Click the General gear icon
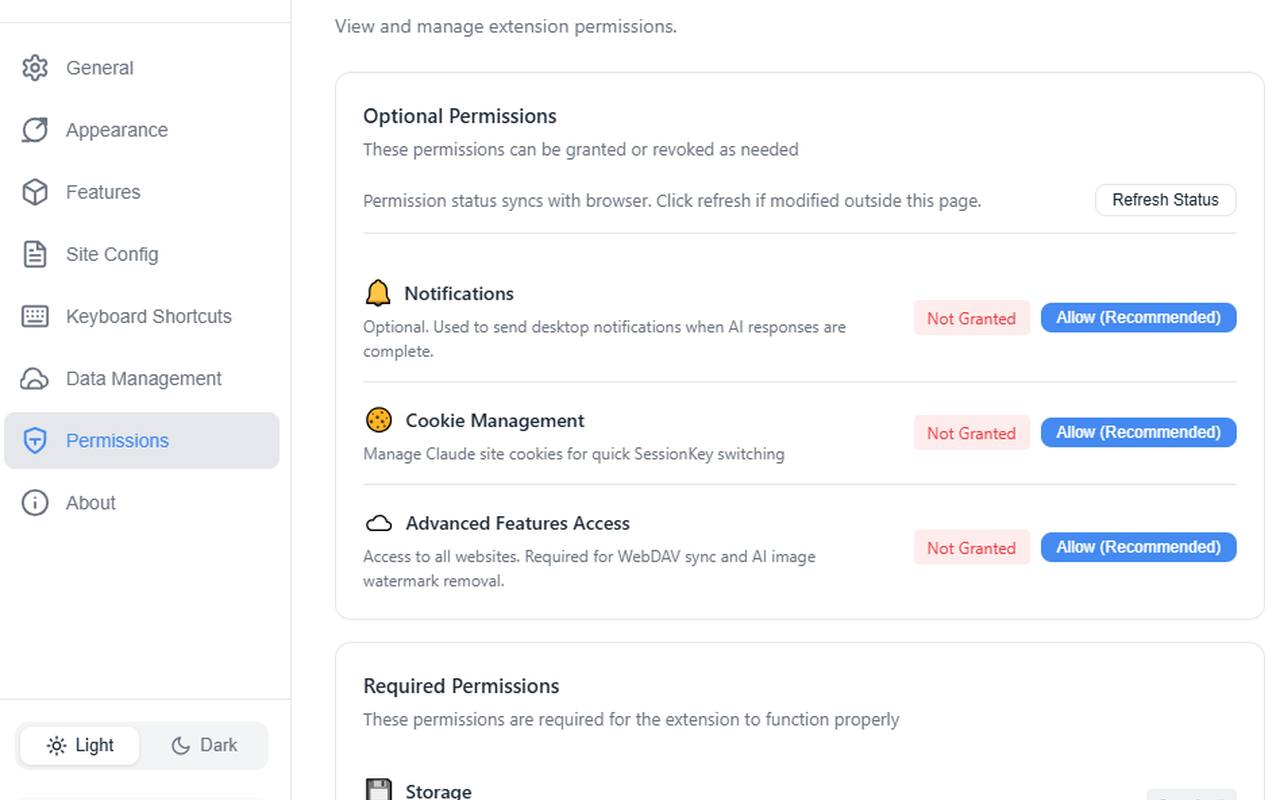1280x800 pixels. pyautogui.click(x=35, y=68)
